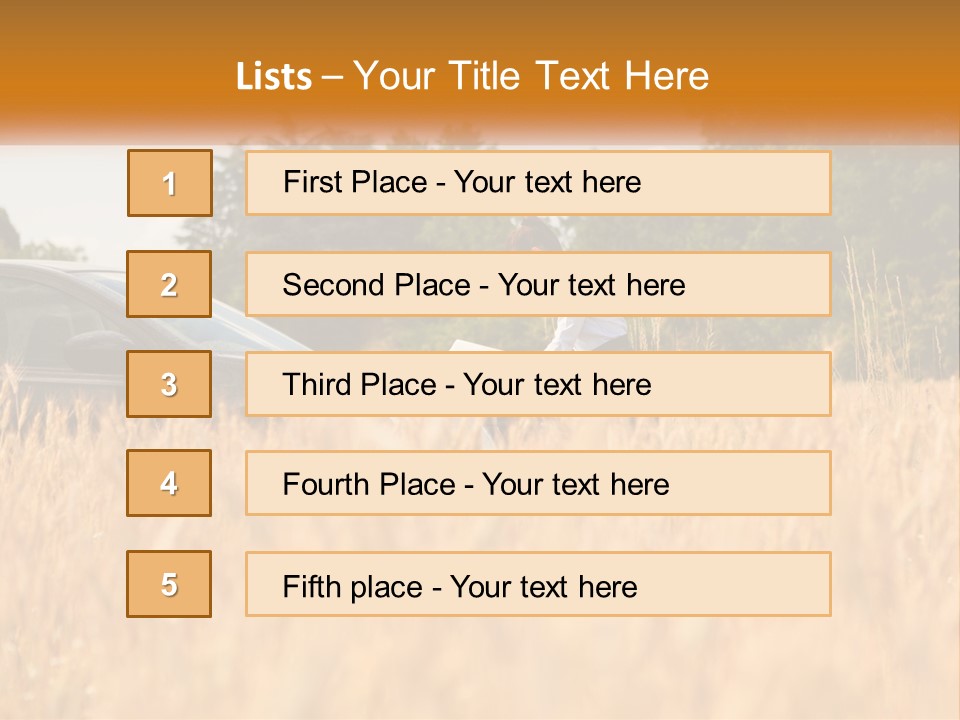Click the Fourth Place text bar

click(x=538, y=484)
